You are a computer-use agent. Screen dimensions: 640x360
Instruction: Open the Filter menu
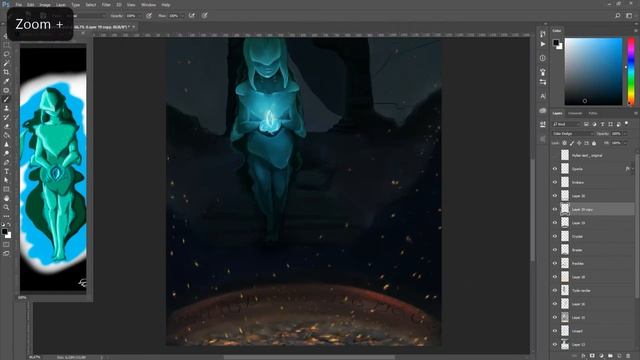[x=106, y=5]
